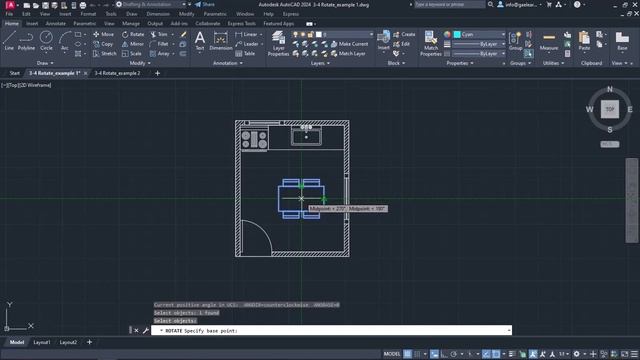Open Layer Properties manager
The height and width of the screenshot is (360, 640).
coord(278,43)
